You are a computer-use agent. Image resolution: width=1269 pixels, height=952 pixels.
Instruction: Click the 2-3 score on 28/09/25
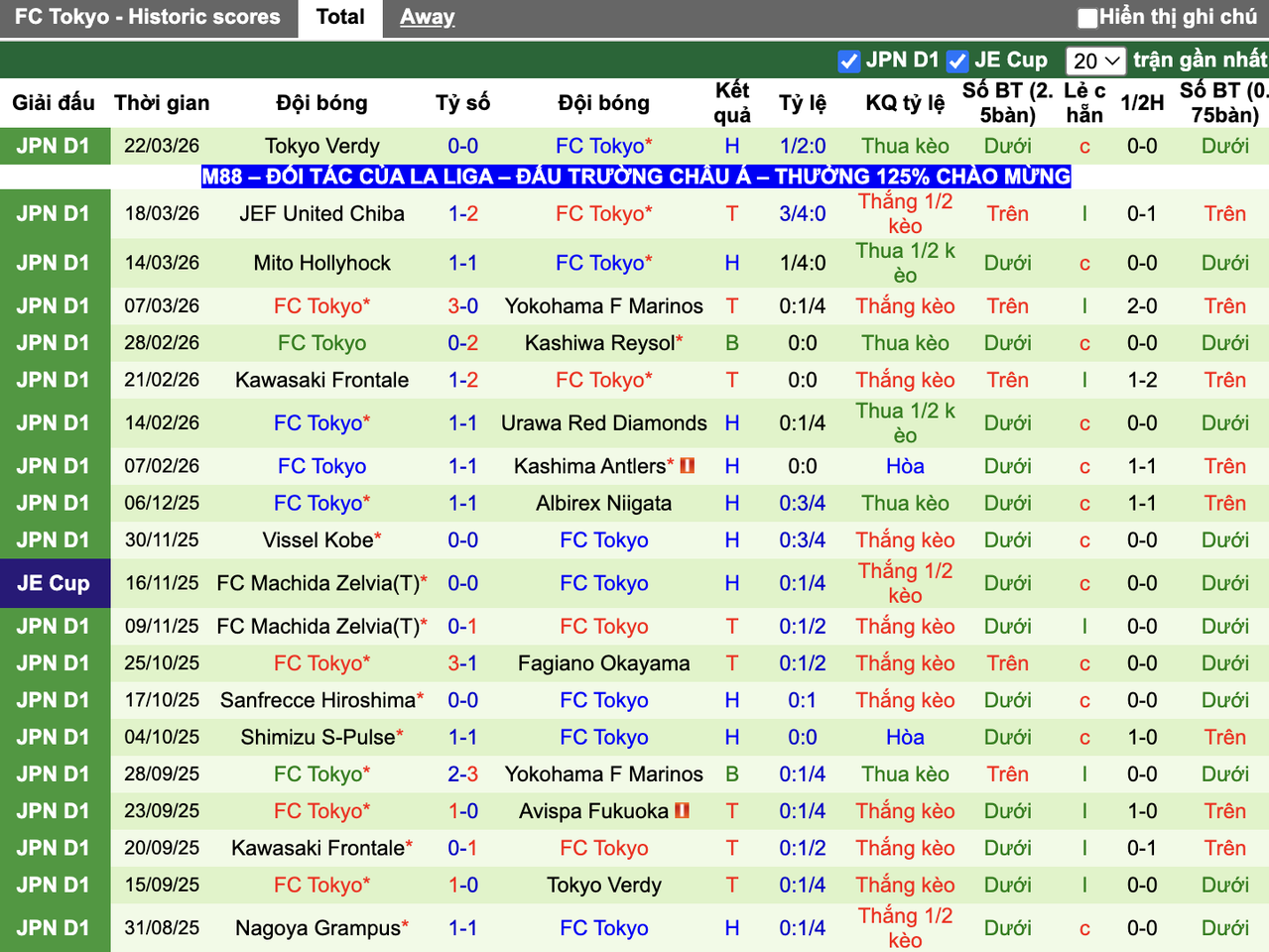(463, 773)
